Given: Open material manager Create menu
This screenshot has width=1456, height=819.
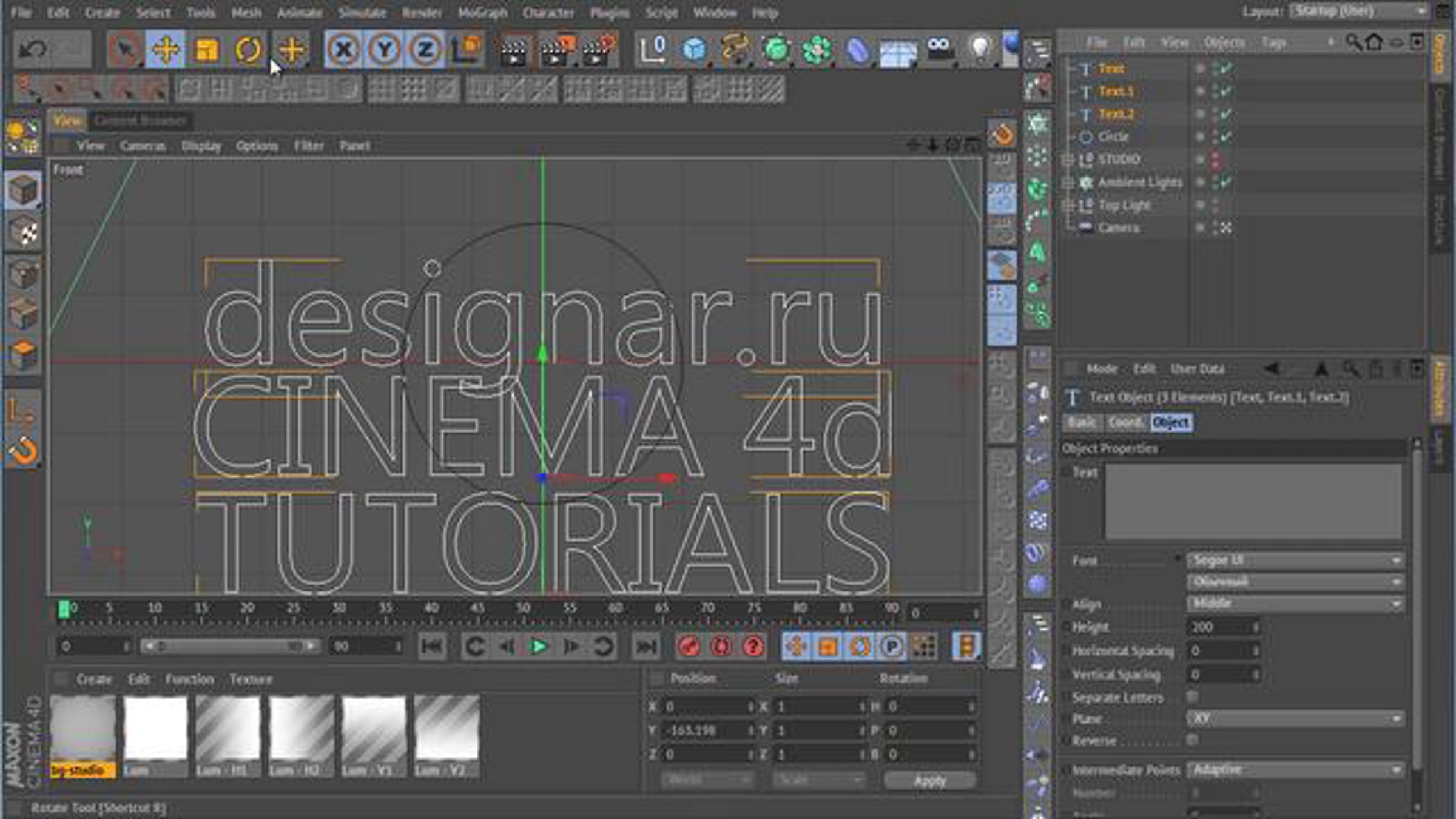Looking at the screenshot, I should [x=94, y=679].
